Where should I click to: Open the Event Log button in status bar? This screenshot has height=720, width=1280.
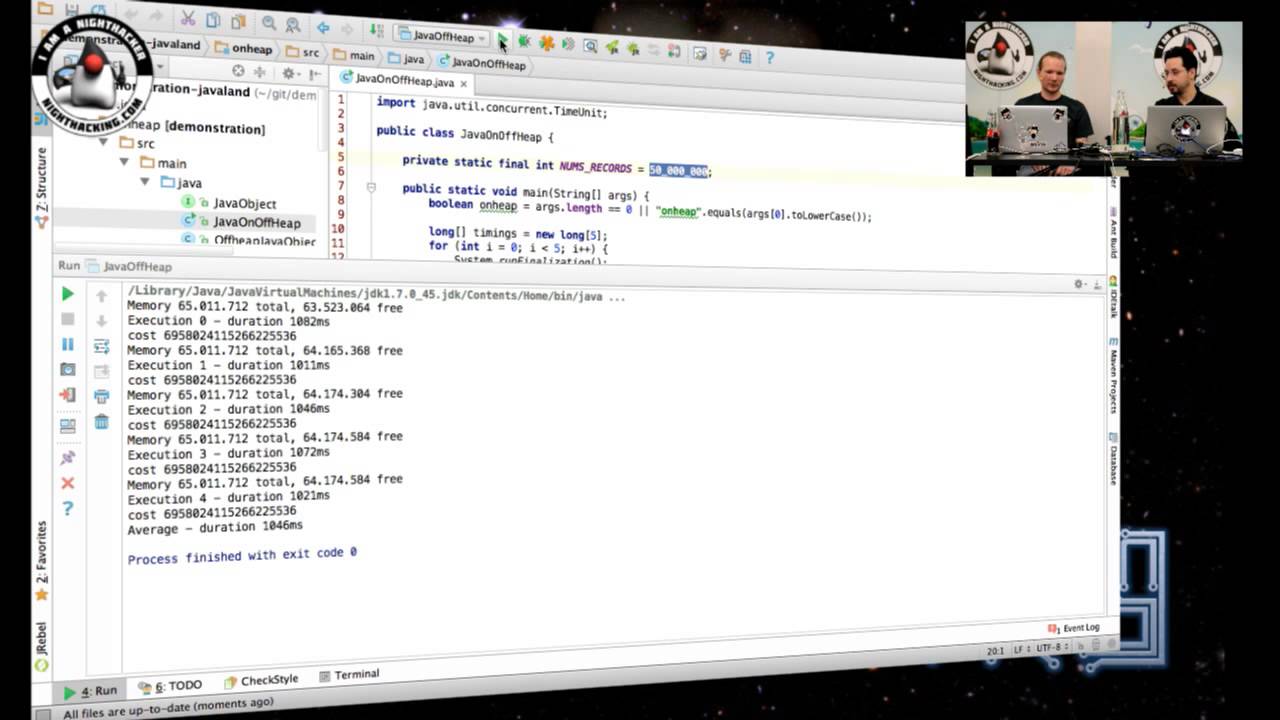pos(1074,628)
